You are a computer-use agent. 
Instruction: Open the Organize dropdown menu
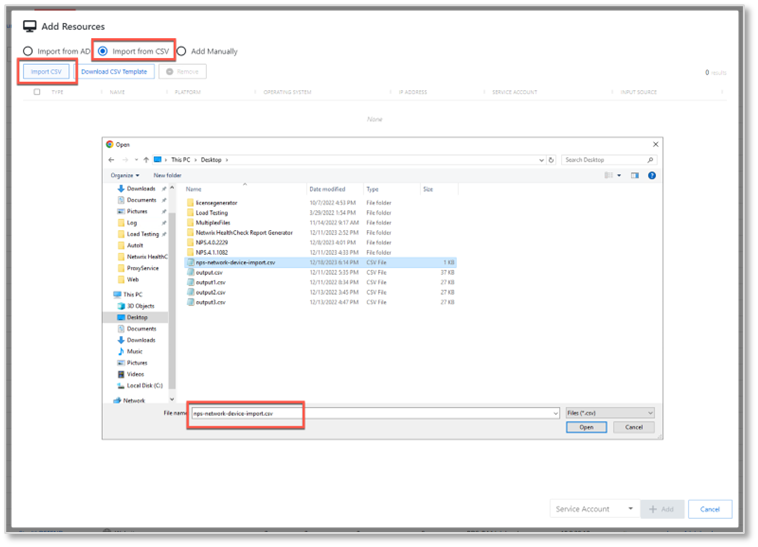click(x=124, y=175)
